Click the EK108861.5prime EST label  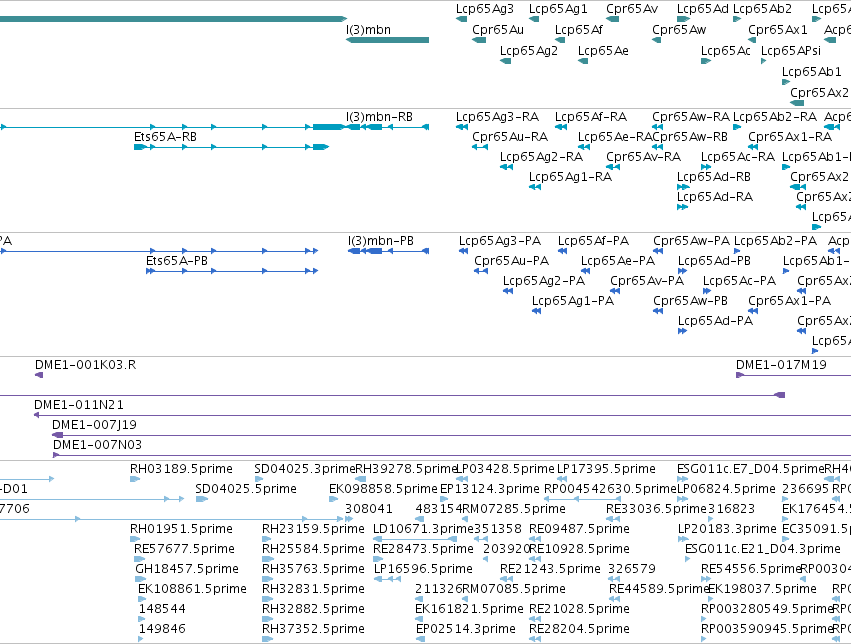point(192,589)
